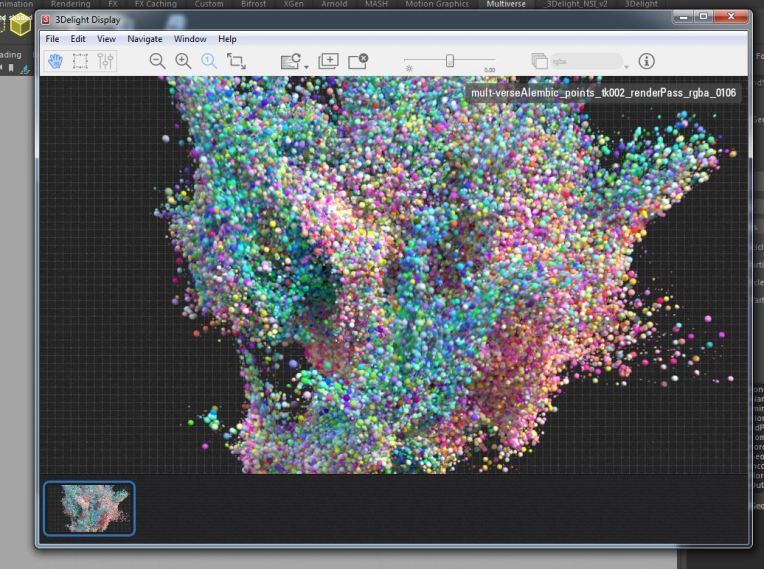Reset zoom to 1:1 scale
Screen dimensions: 764x569
tap(209, 61)
